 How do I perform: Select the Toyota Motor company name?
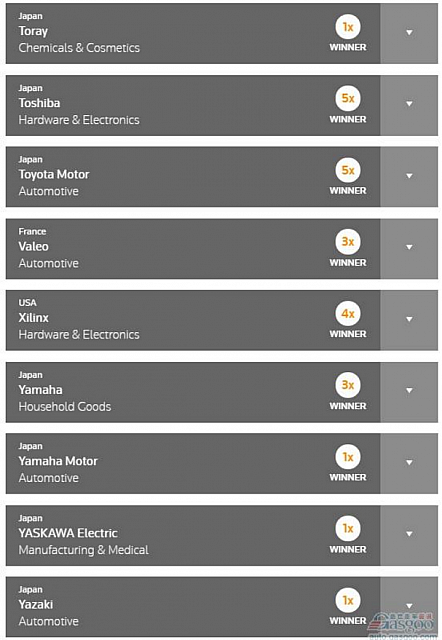coord(53,175)
